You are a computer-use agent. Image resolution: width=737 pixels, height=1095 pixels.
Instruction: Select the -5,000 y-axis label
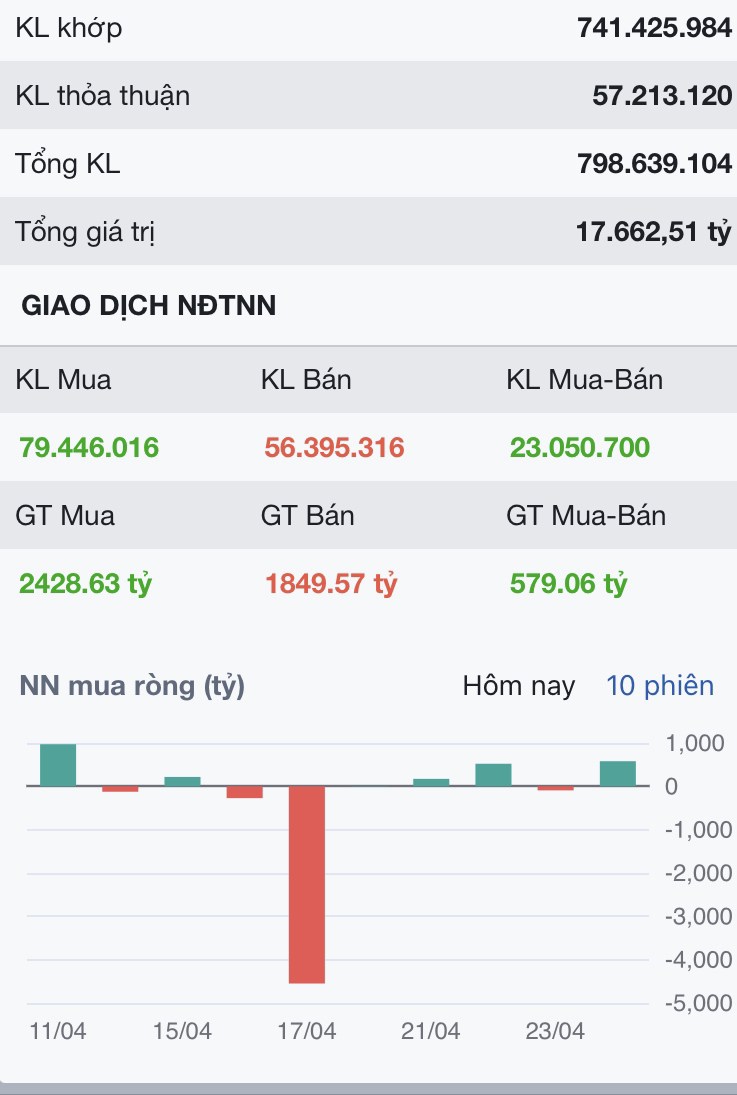(699, 1004)
